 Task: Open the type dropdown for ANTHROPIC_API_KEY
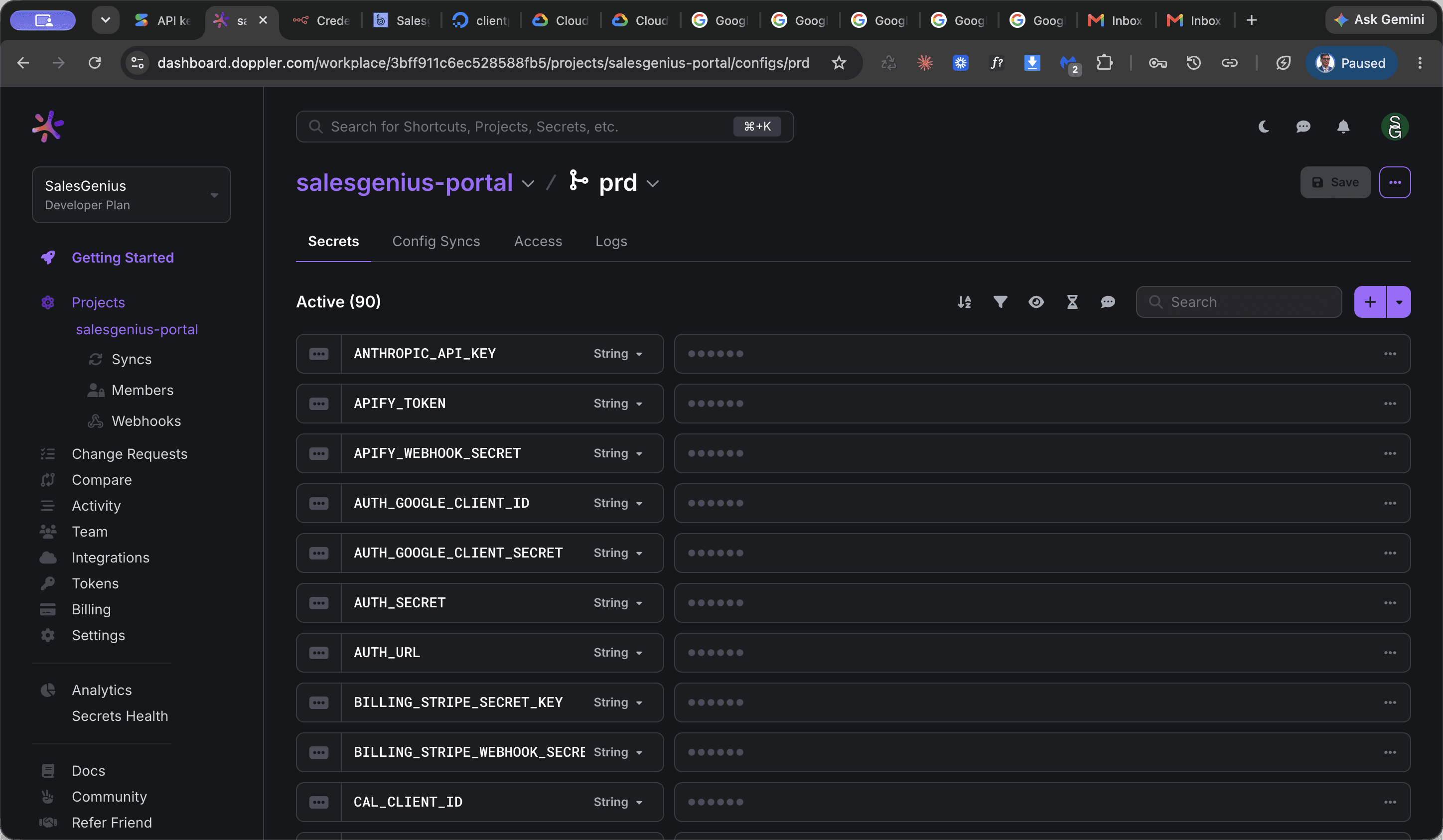pos(618,354)
